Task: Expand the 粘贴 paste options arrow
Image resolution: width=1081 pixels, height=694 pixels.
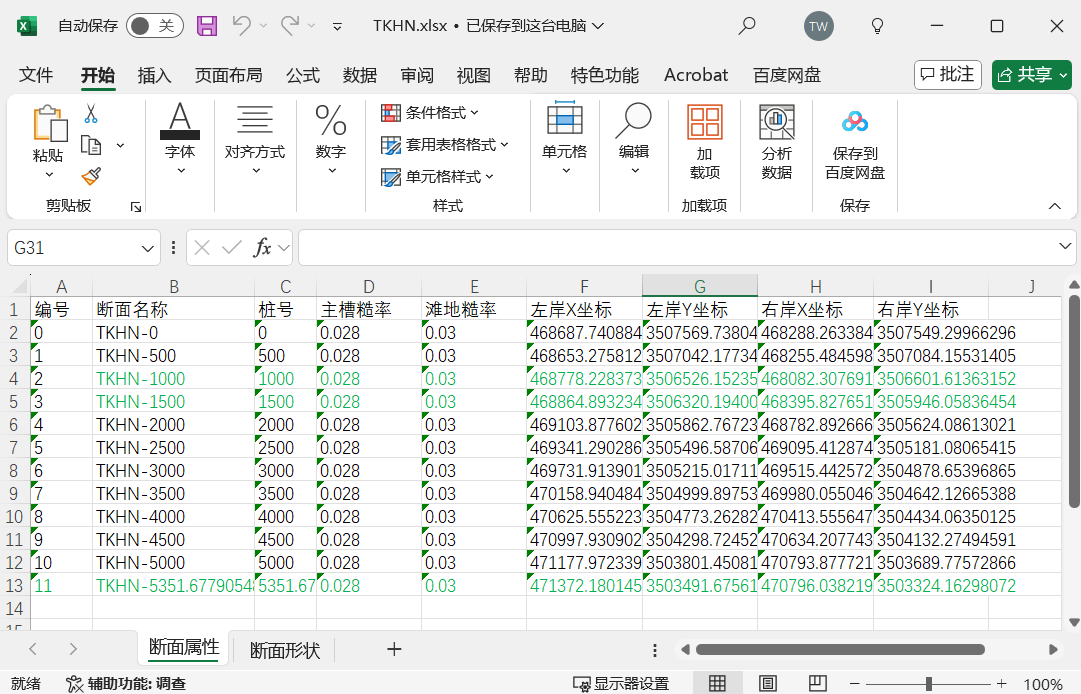Action: point(49,175)
